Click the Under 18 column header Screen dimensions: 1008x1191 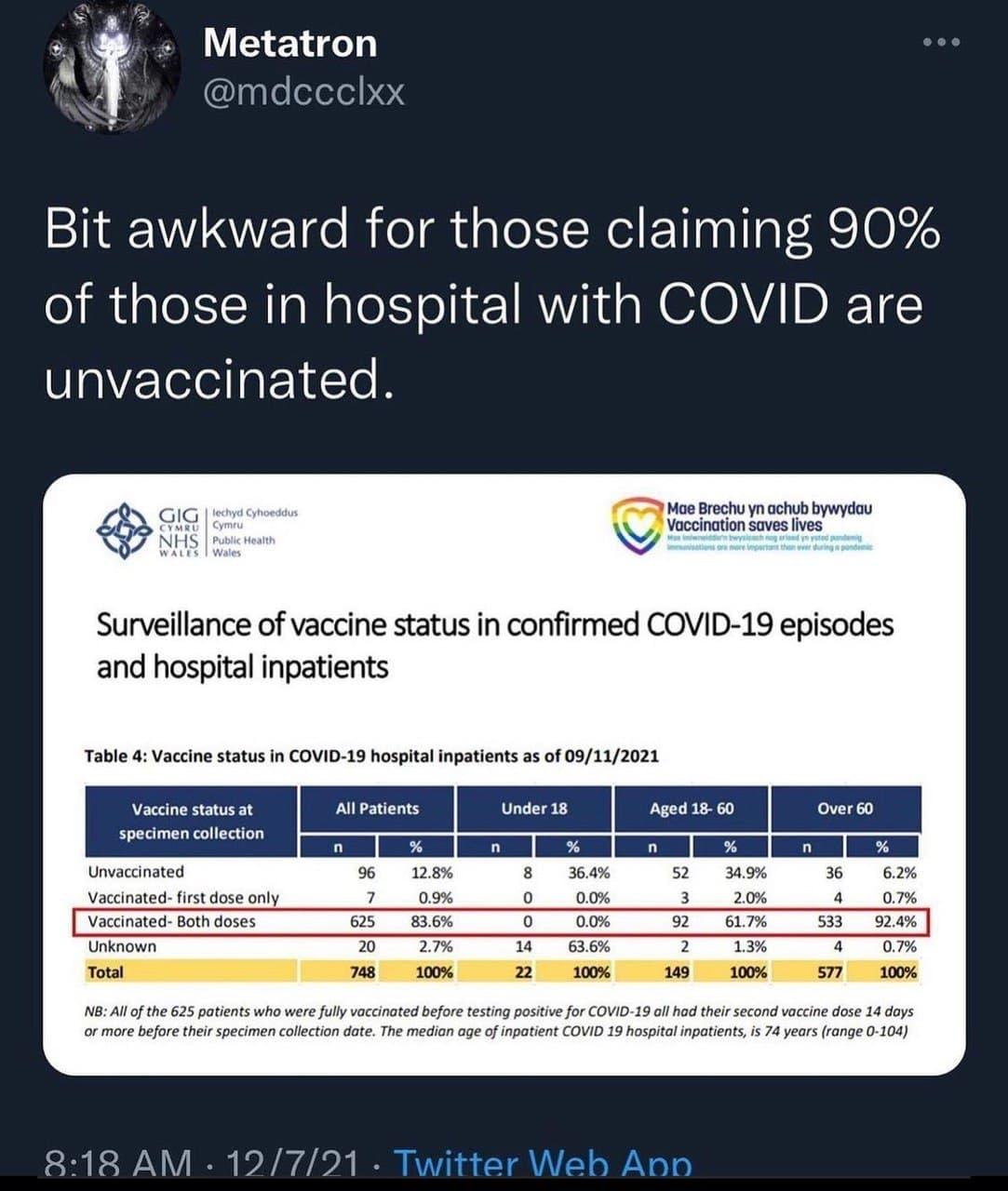[533, 809]
